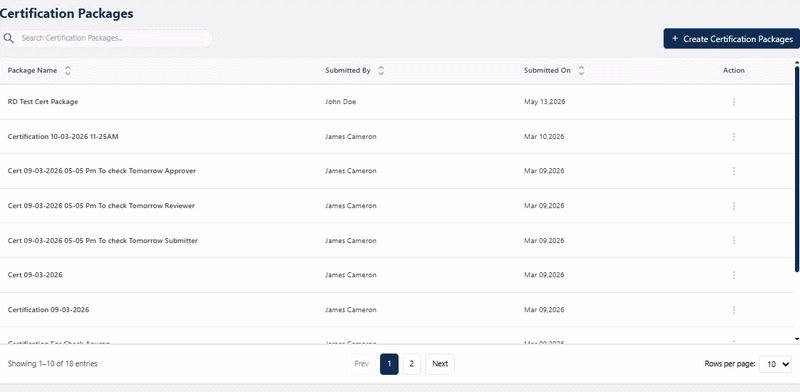Focus the Search Certification Packages field
The height and width of the screenshot is (392, 800).
(x=115, y=38)
